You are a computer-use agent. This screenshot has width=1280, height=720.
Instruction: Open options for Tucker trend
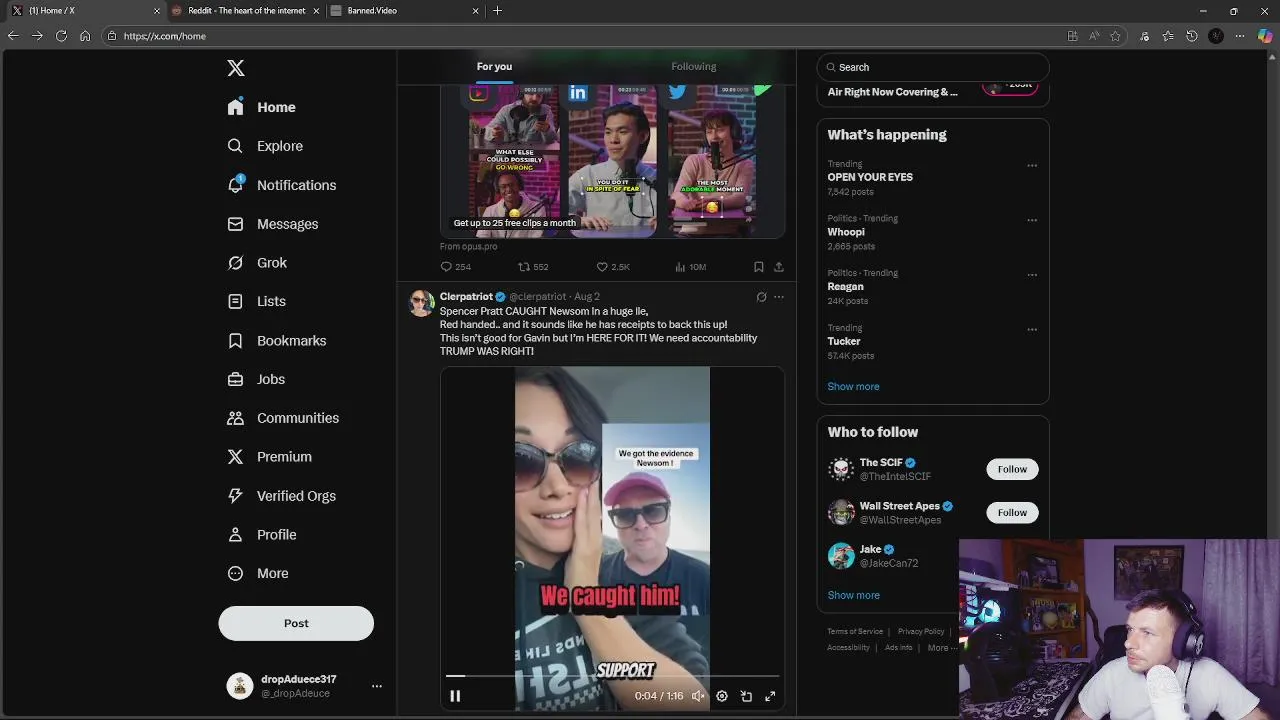[x=1032, y=330]
